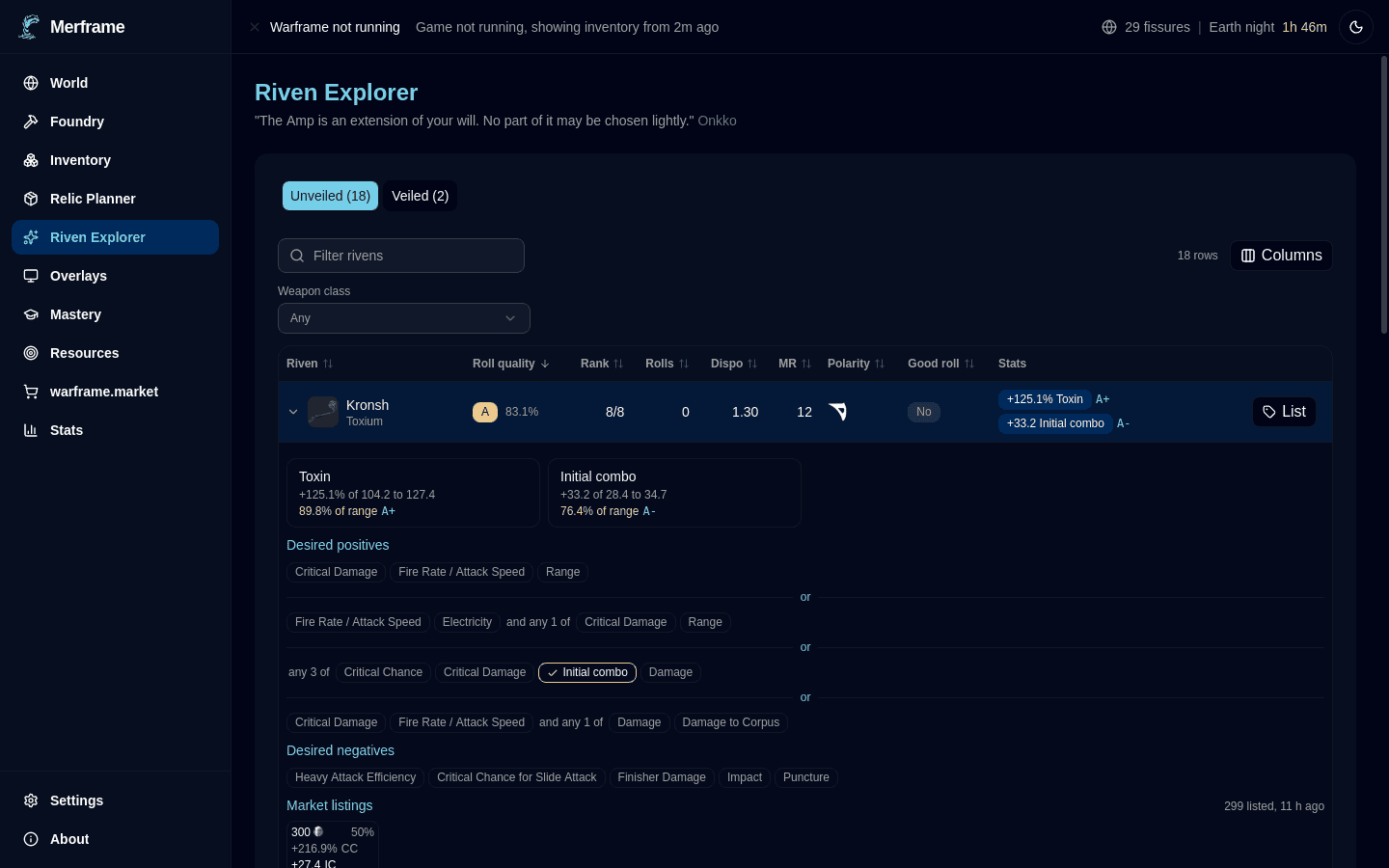Open Mastery graduation cap icon
Viewport: 1389px width, 868px height.
(x=31, y=314)
